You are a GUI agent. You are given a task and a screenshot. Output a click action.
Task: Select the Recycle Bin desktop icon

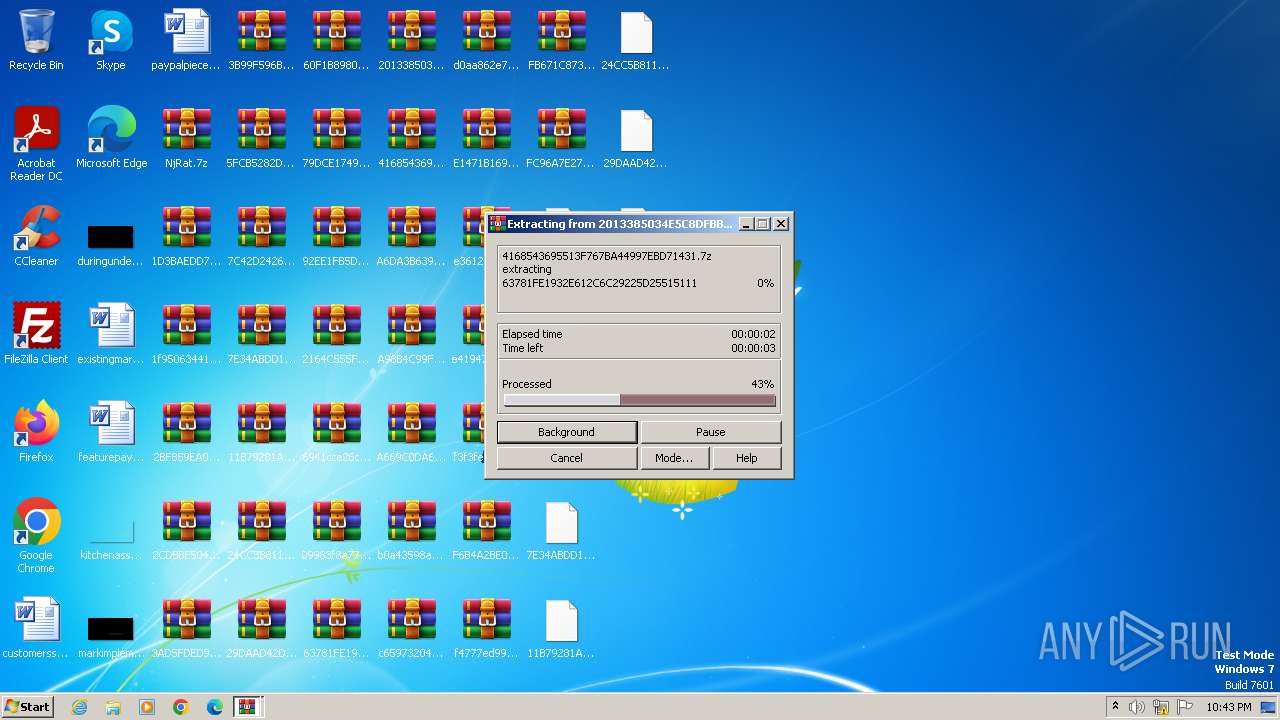[x=36, y=40]
